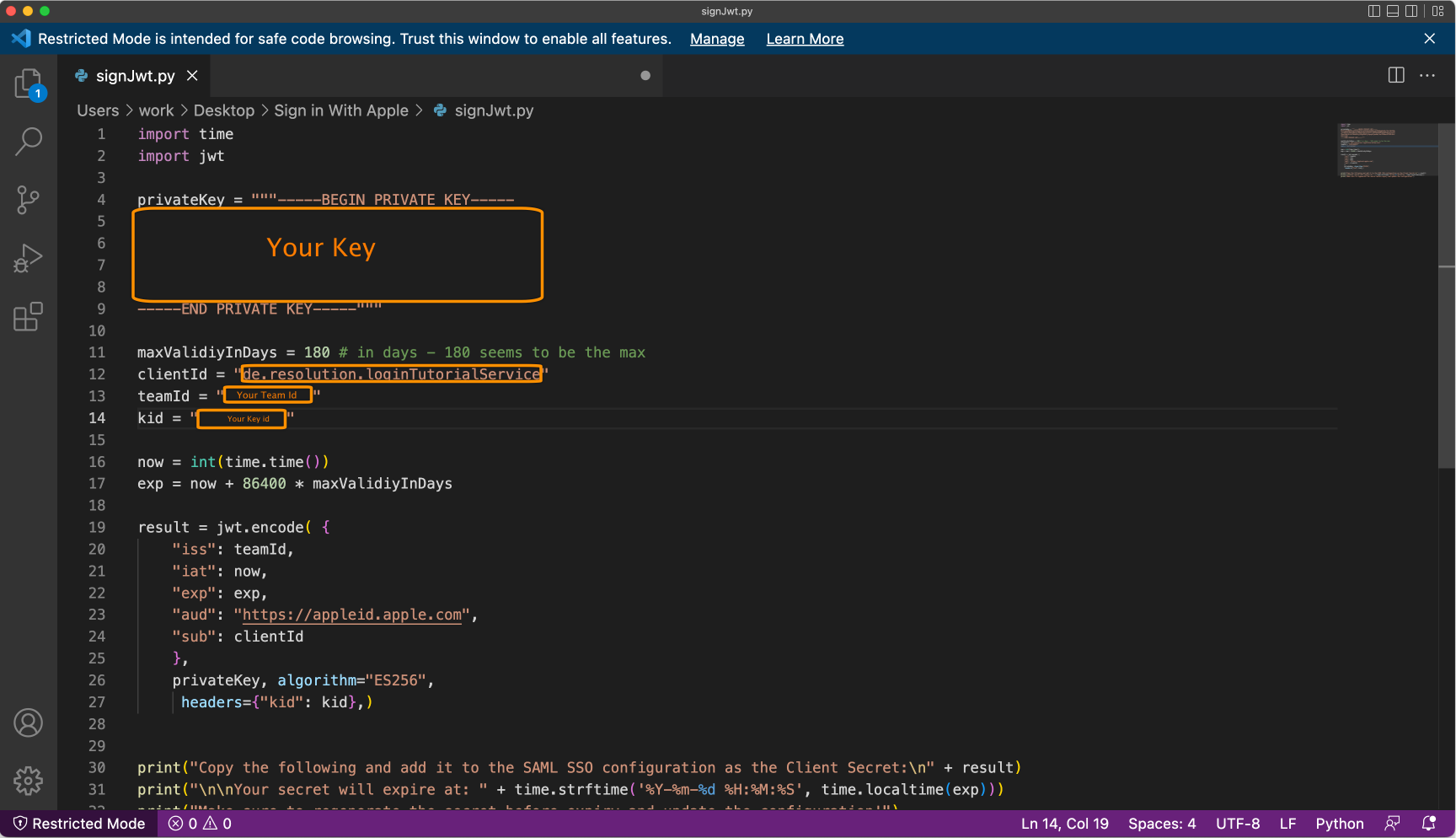The height and width of the screenshot is (838, 1456).
Task: Open the Explorer view in activity bar
Action: coord(29,84)
